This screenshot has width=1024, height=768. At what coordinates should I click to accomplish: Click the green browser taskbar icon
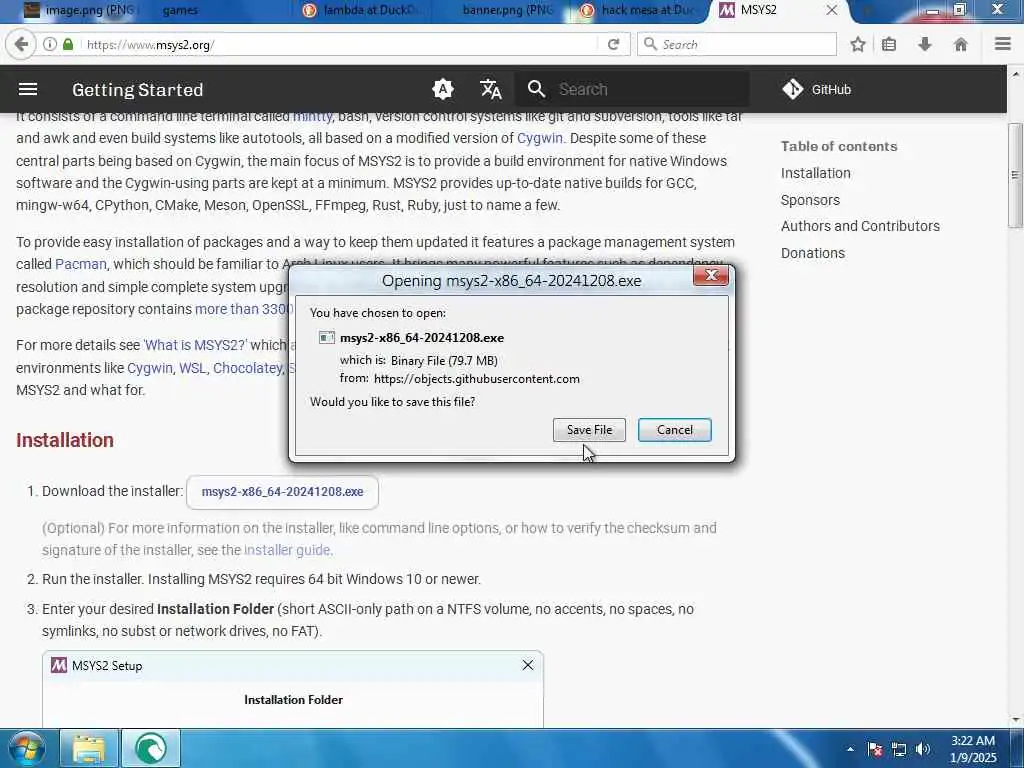click(150, 748)
